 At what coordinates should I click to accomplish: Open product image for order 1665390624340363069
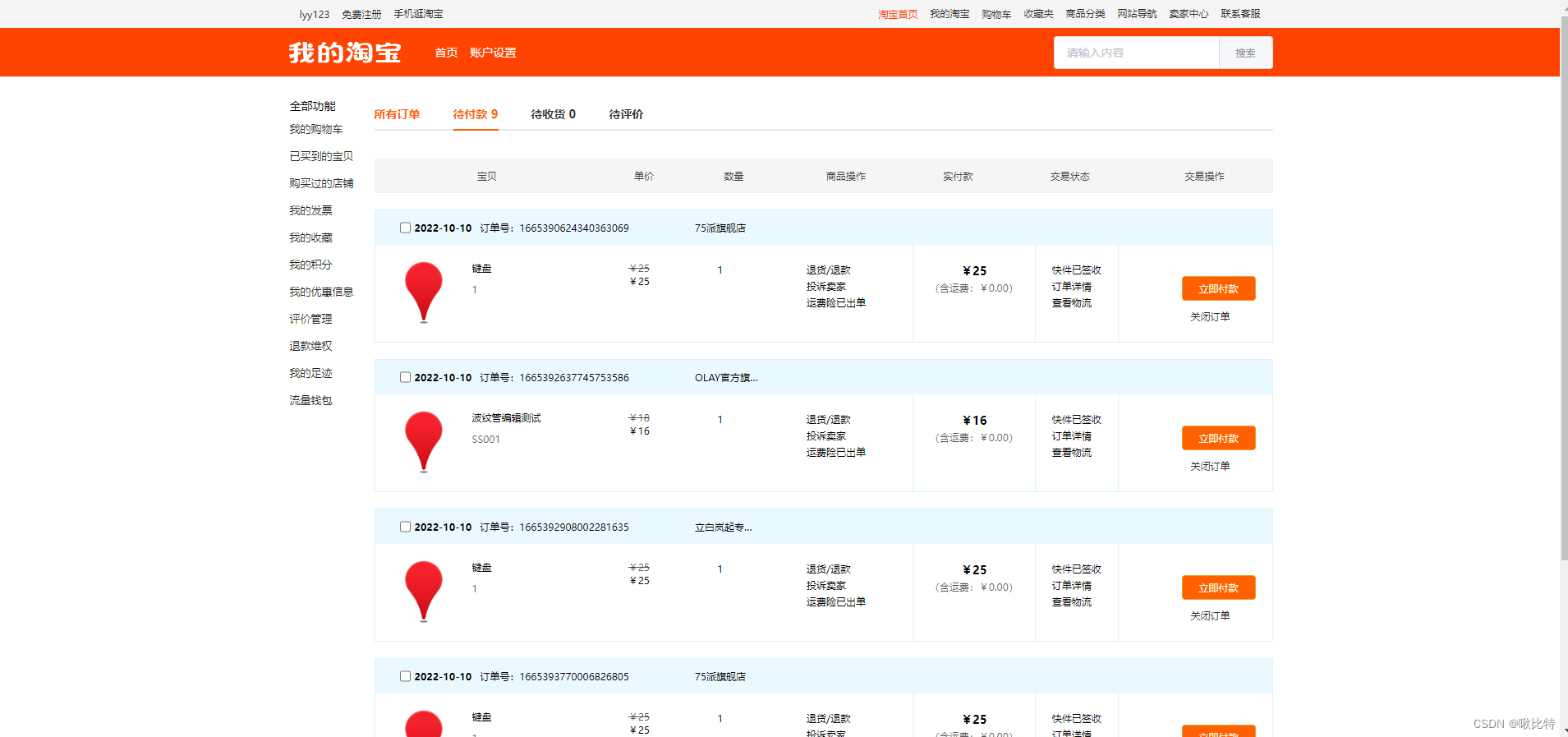(424, 292)
